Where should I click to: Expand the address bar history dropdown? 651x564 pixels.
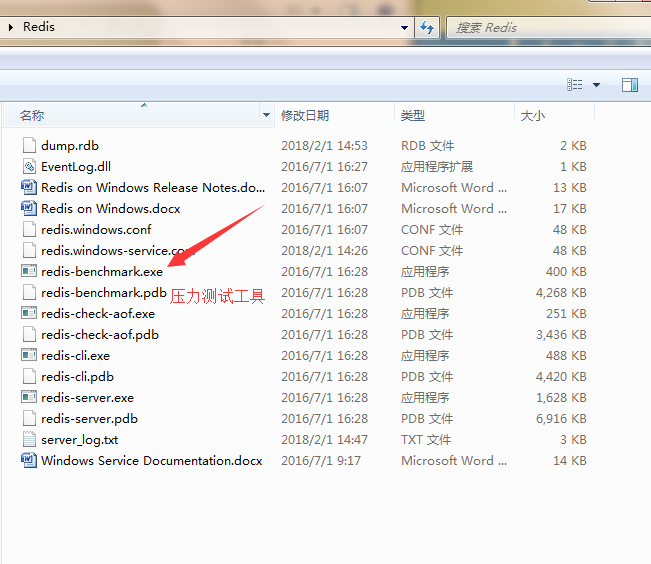pyautogui.click(x=404, y=28)
